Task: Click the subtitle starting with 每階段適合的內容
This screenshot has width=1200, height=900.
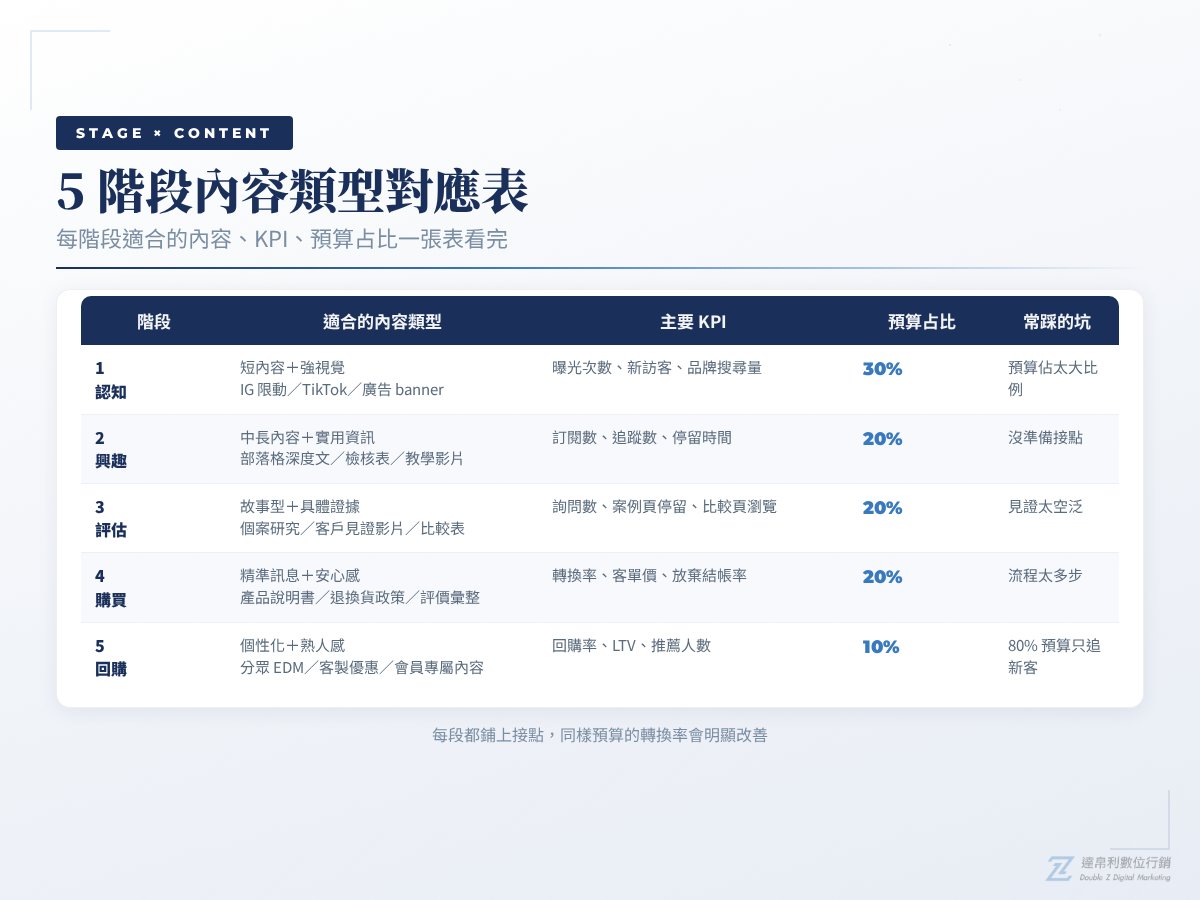Action: coord(282,241)
